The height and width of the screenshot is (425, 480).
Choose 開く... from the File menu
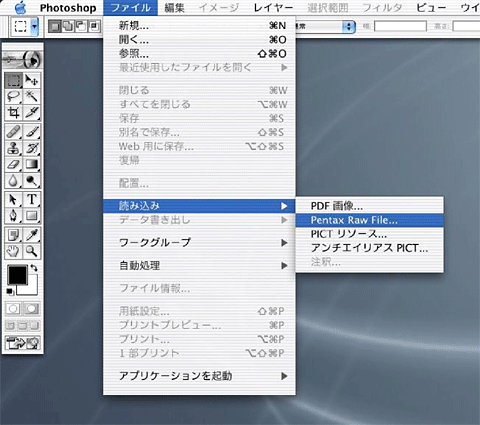199,40
